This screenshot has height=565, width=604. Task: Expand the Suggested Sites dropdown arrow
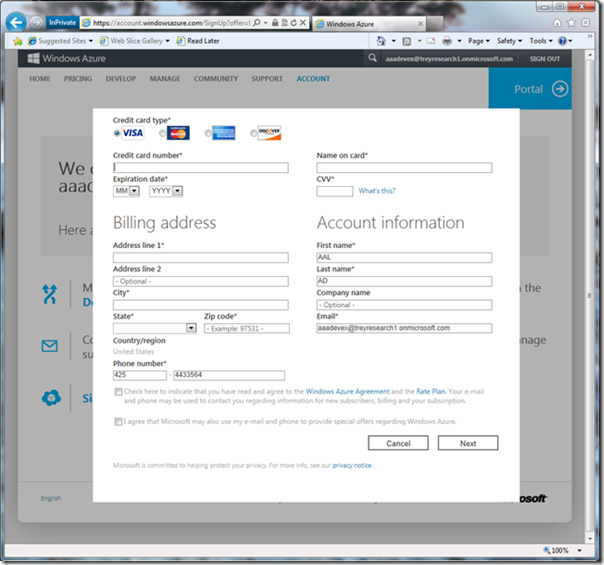coord(91,41)
